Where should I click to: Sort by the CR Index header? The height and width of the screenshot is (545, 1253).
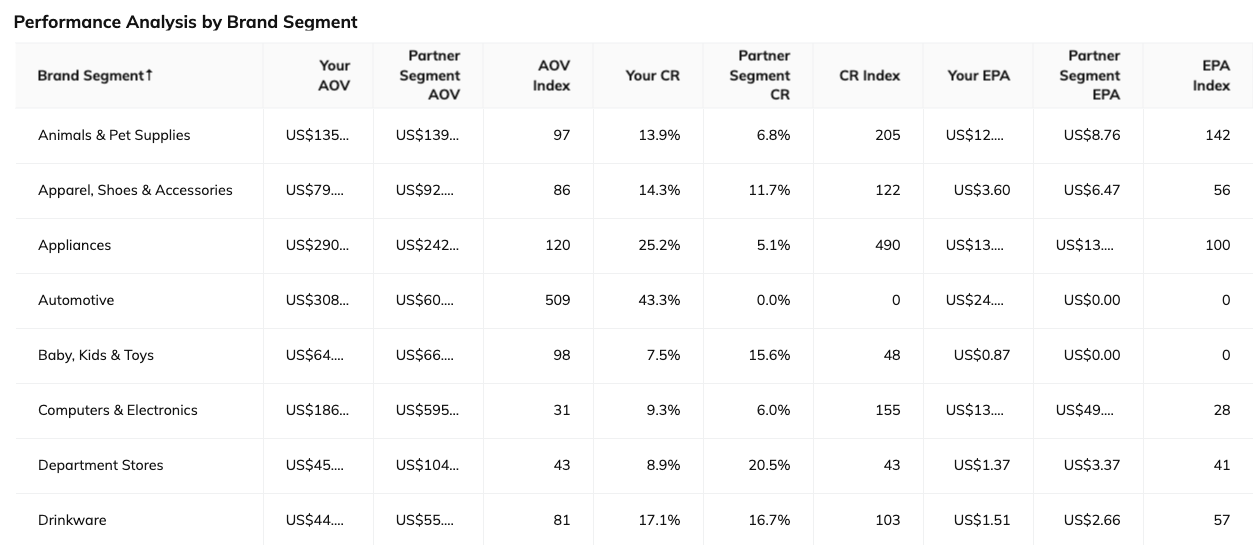click(x=870, y=76)
